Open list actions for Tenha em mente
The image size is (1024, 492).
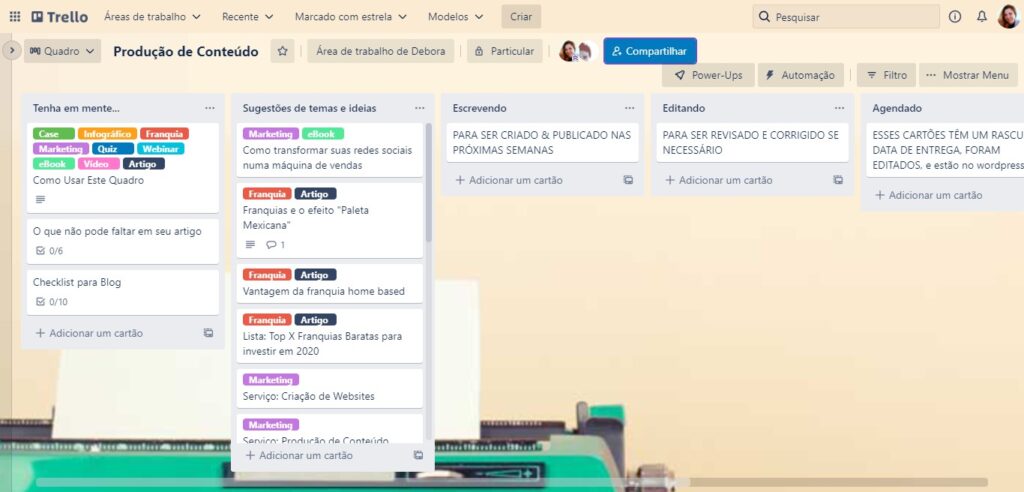pyautogui.click(x=210, y=108)
